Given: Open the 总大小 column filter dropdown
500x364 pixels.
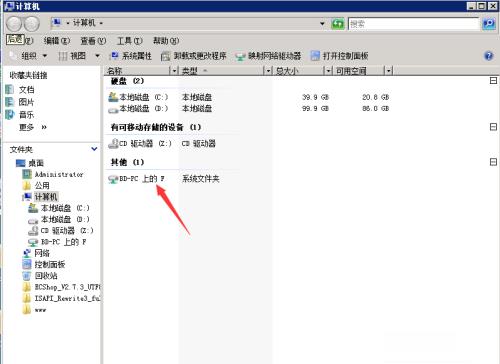Looking at the screenshot, I should click(328, 70).
